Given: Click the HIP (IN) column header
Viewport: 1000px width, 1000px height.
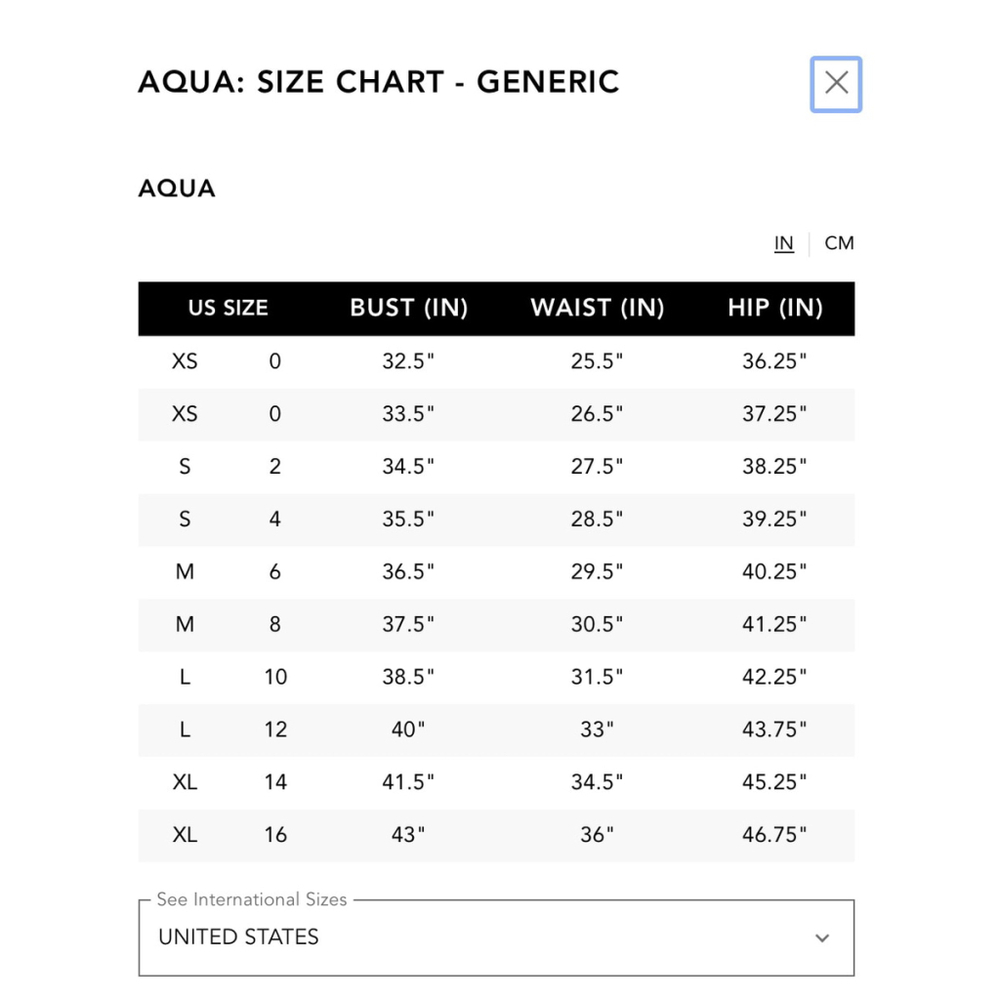Looking at the screenshot, I should click(x=775, y=308).
